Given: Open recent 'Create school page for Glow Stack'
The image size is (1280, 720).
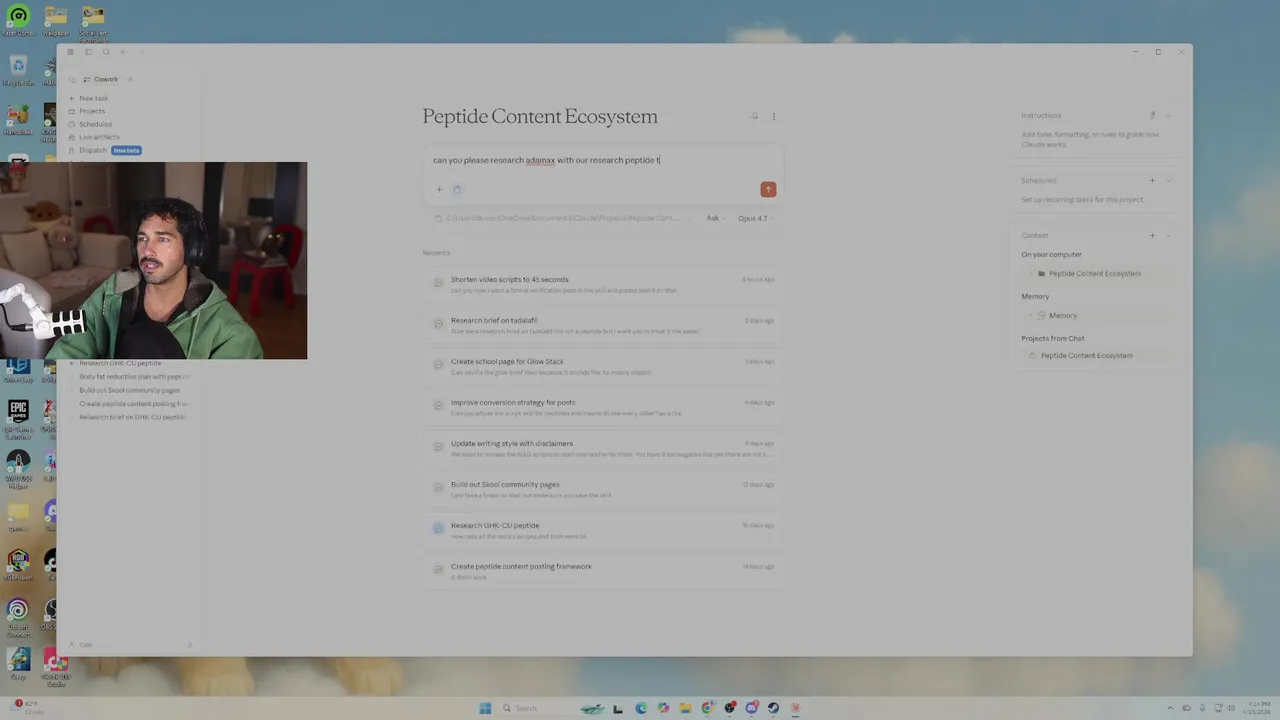Looking at the screenshot, I should (604, 366).
